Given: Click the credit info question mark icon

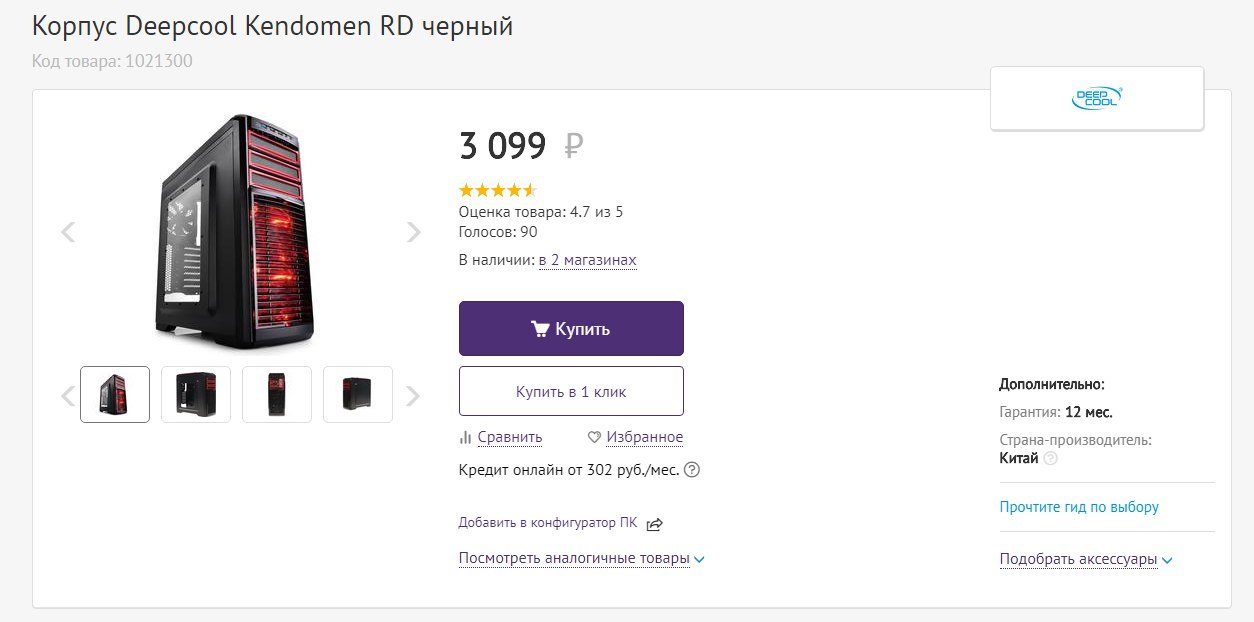Looking at the screenshot, I should pyautogui.click(x=691, y=469).
